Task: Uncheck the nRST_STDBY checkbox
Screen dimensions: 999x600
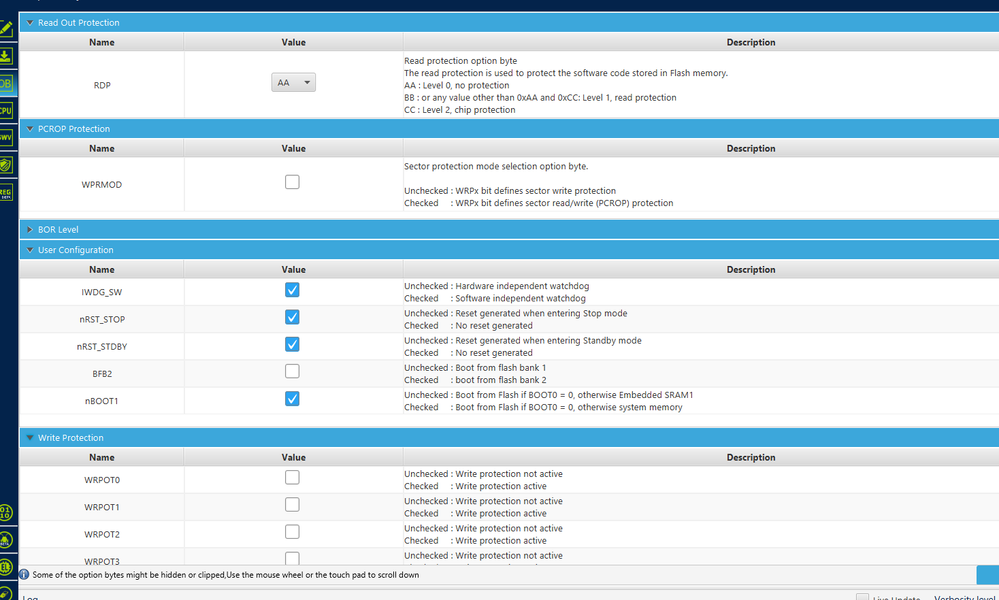Action: tap(292, 344)
